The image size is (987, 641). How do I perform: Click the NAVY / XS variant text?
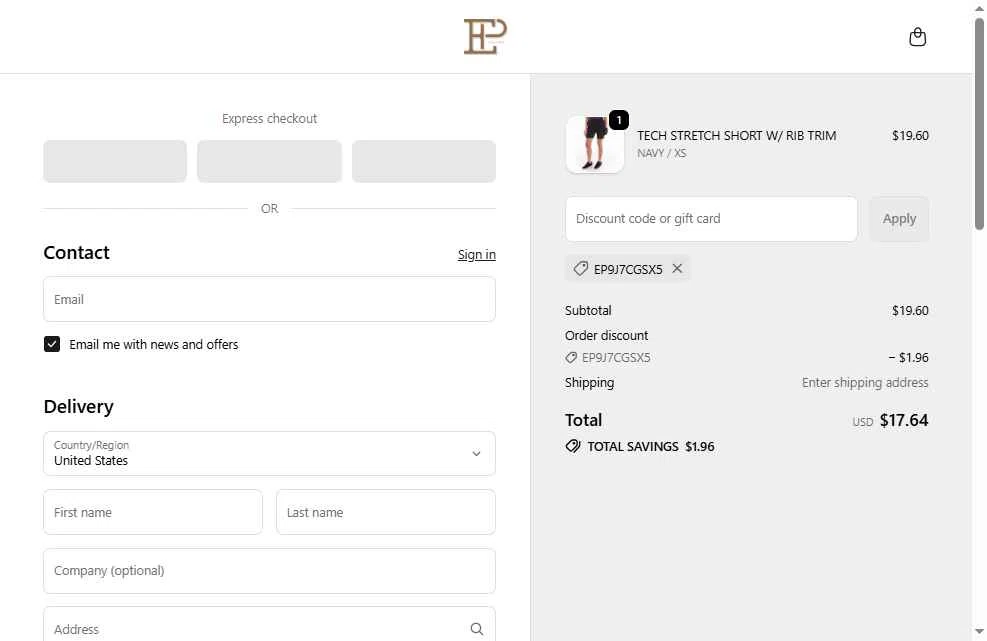pos(662,153)
